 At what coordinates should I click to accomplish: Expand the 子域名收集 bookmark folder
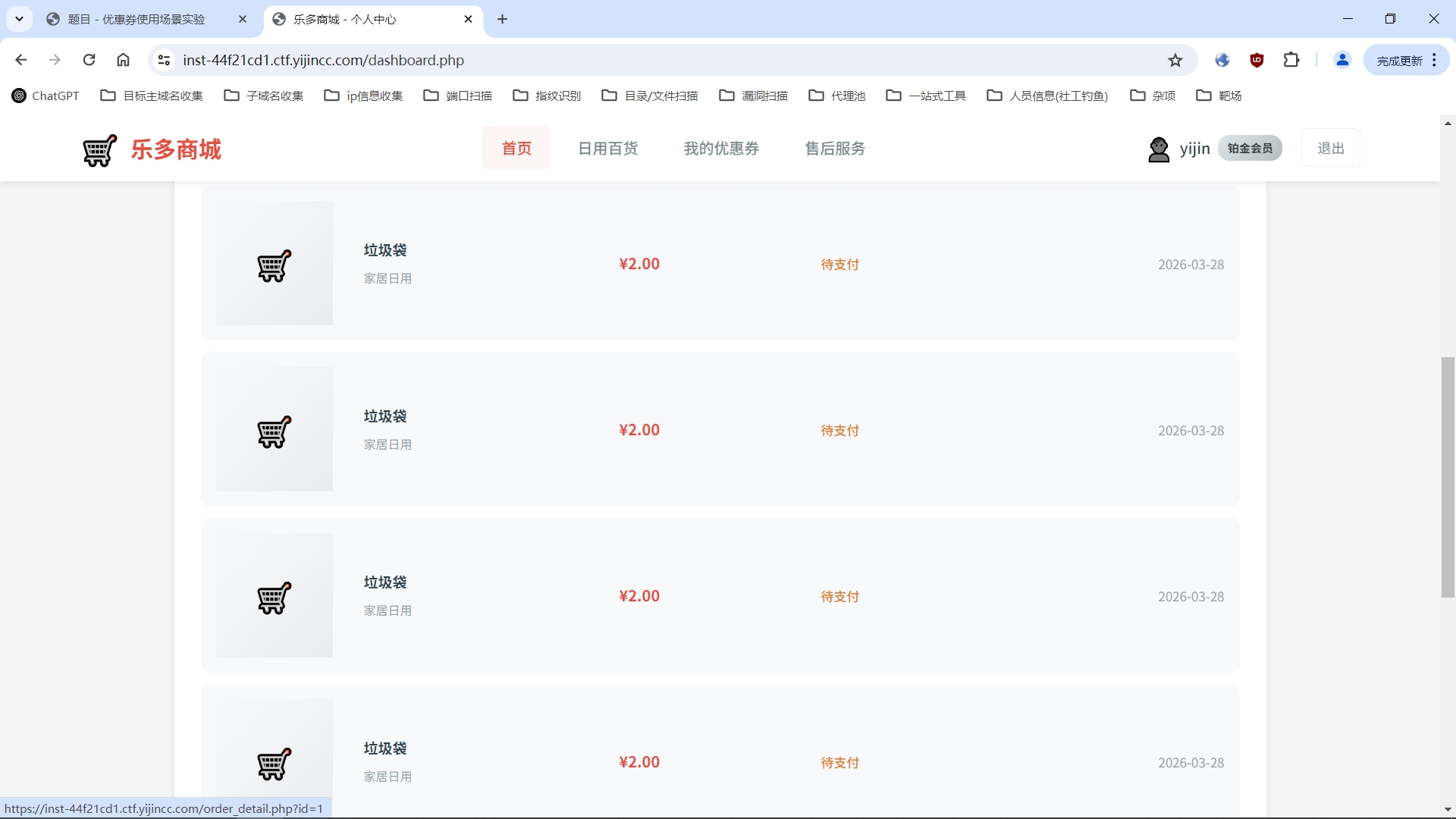pyautogui.click(x=264, y=96)
